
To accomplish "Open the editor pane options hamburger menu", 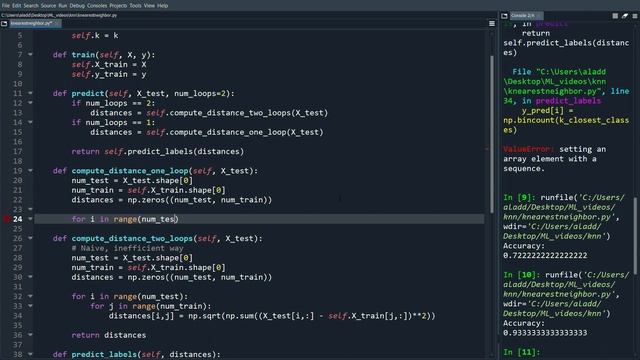I will [492, 24].
